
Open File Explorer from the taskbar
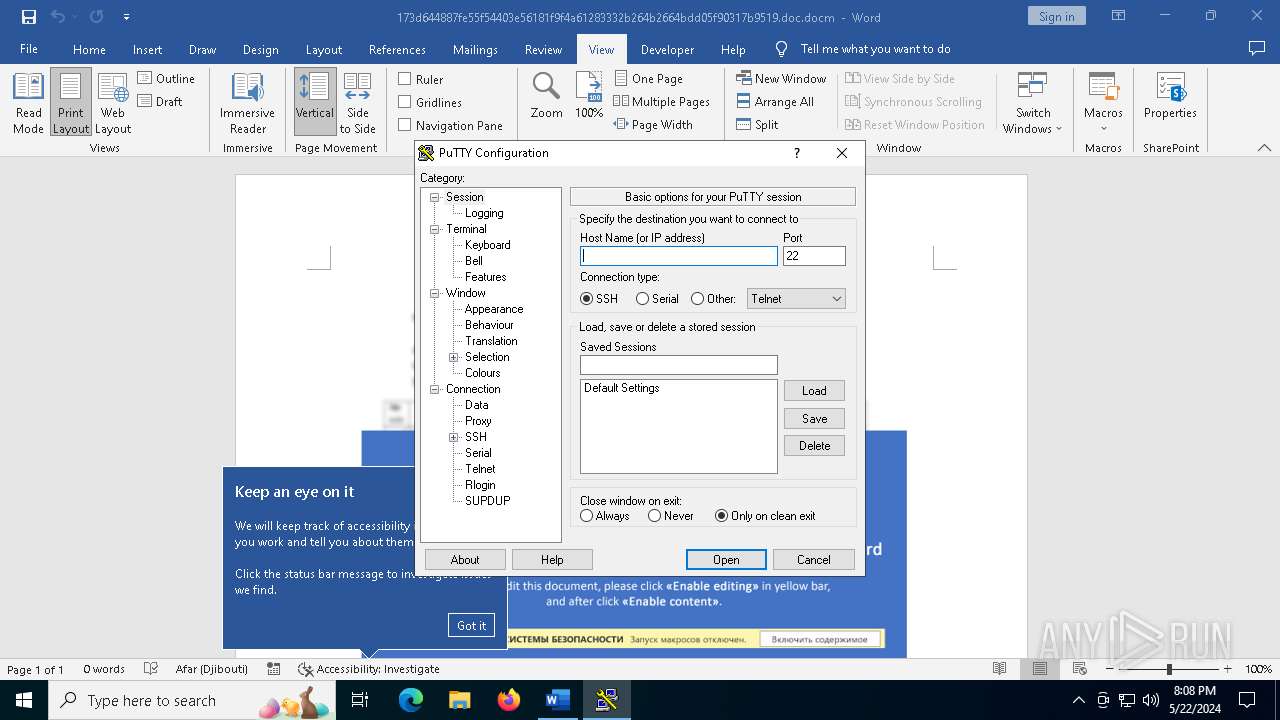pos(459,700)
